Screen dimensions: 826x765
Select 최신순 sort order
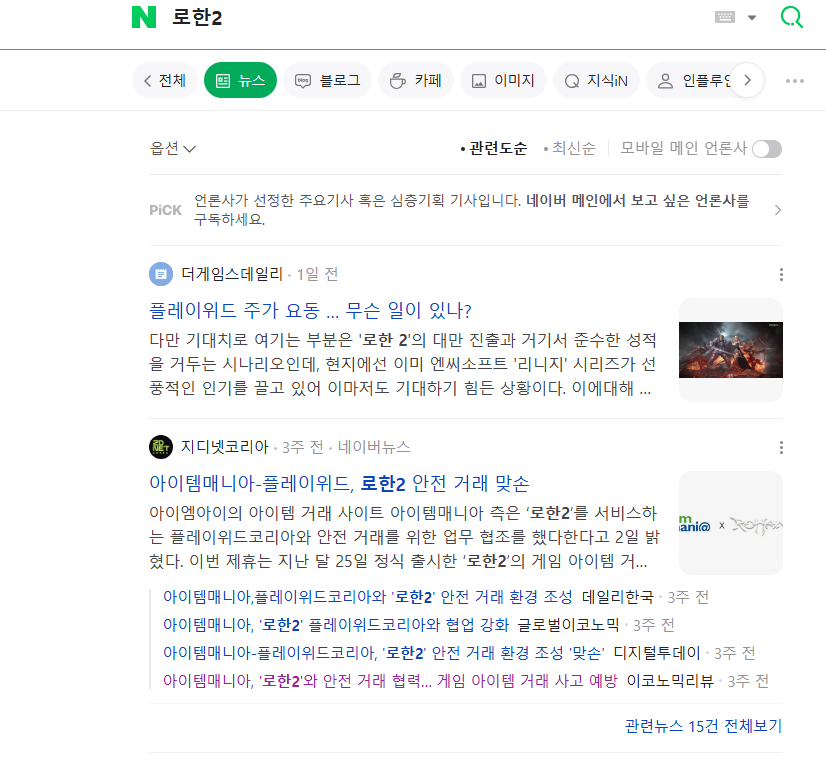(x=573, y=148)
